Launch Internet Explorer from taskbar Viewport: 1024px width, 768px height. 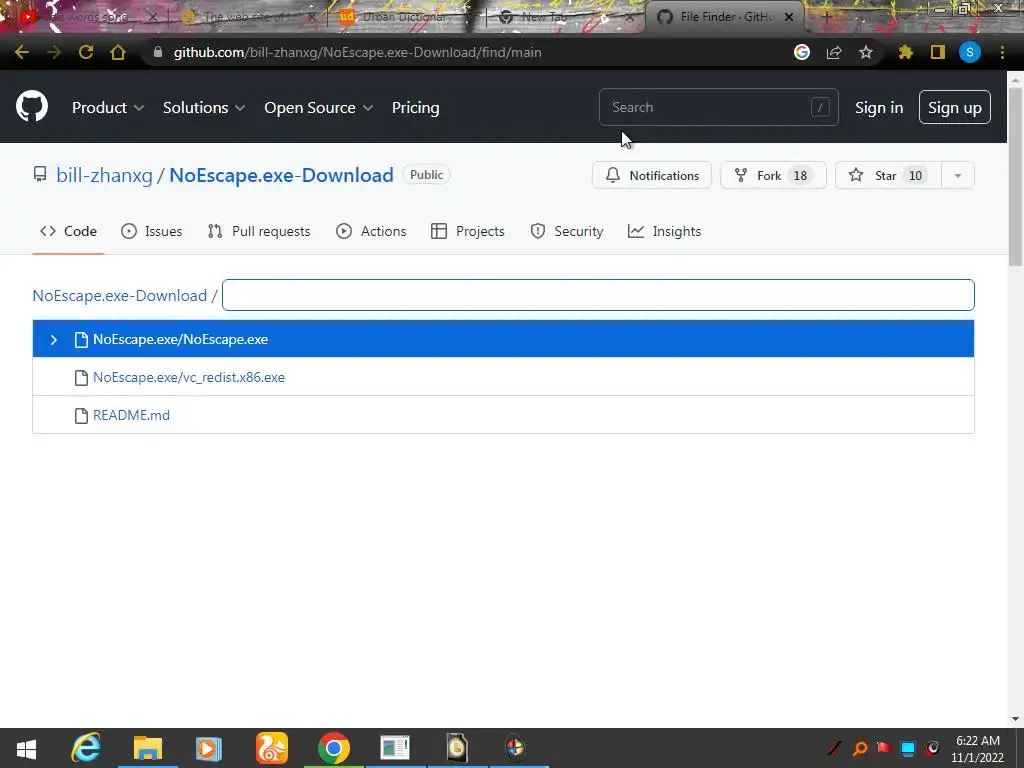coord(86,748)
